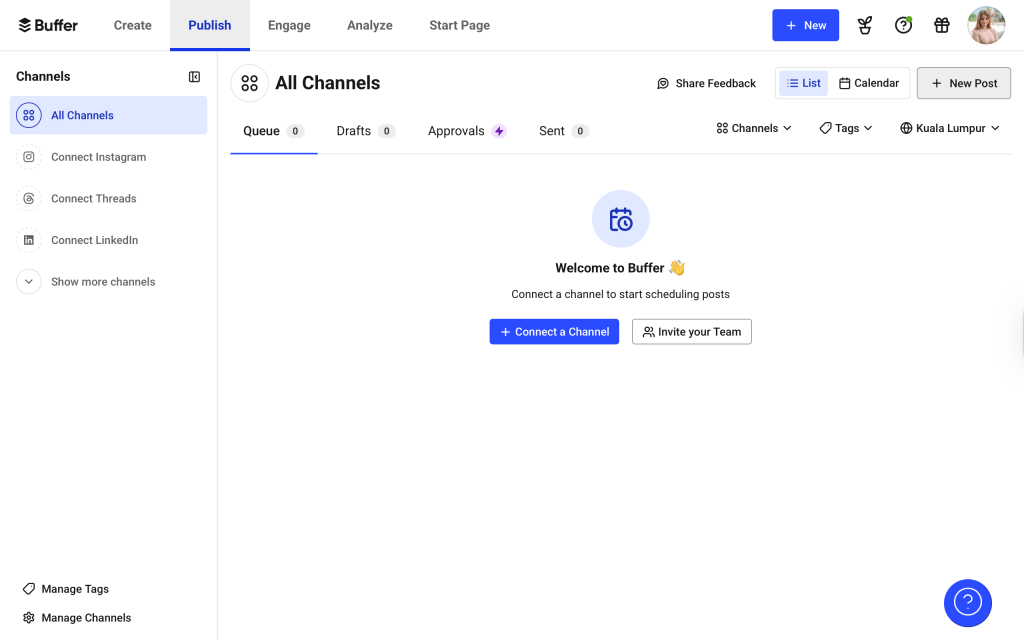1024x640 pixels.
Task: Open the gift icon in the top bar
Action: [941, 25]
